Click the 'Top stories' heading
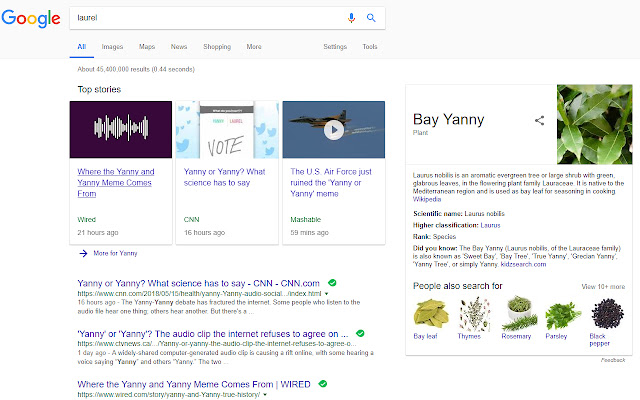The height and width of the screenshot is (400, 640). pyautogui.click(x=99, y=89)
